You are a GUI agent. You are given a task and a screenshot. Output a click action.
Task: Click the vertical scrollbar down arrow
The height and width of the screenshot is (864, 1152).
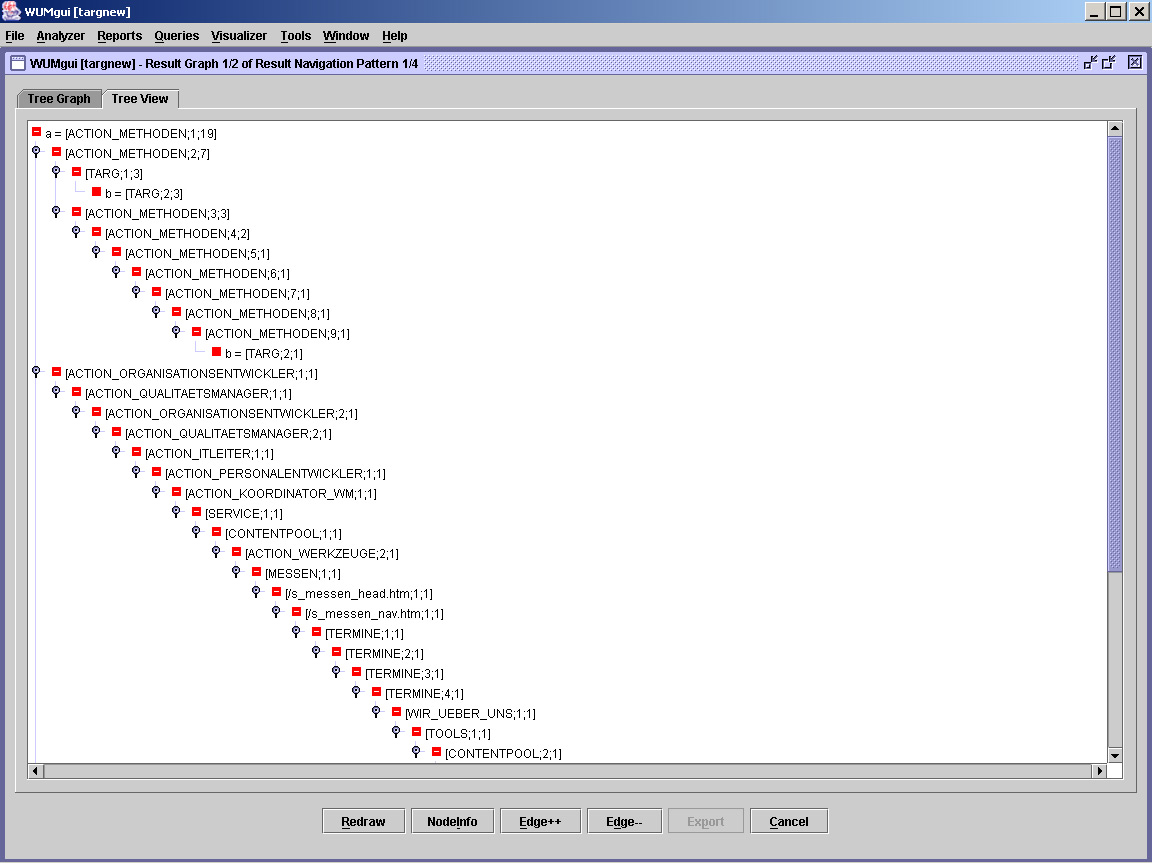tap(1115, 755)
